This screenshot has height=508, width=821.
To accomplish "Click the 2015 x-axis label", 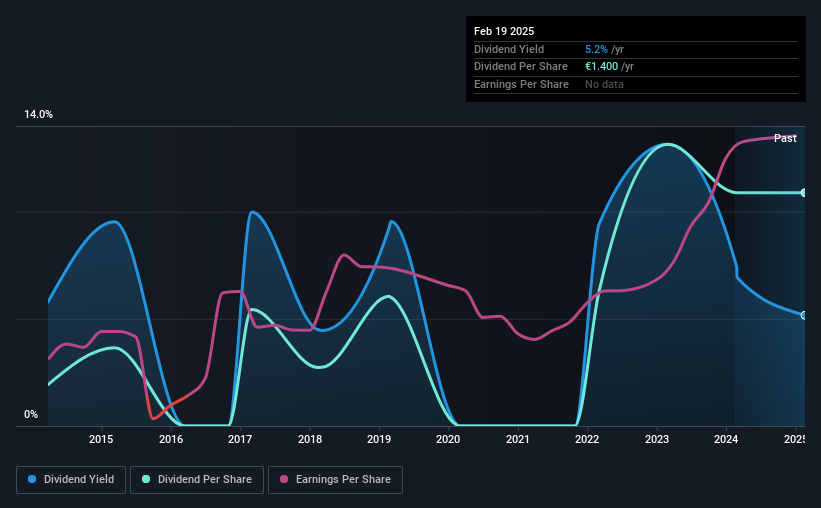I will (101, 439).
